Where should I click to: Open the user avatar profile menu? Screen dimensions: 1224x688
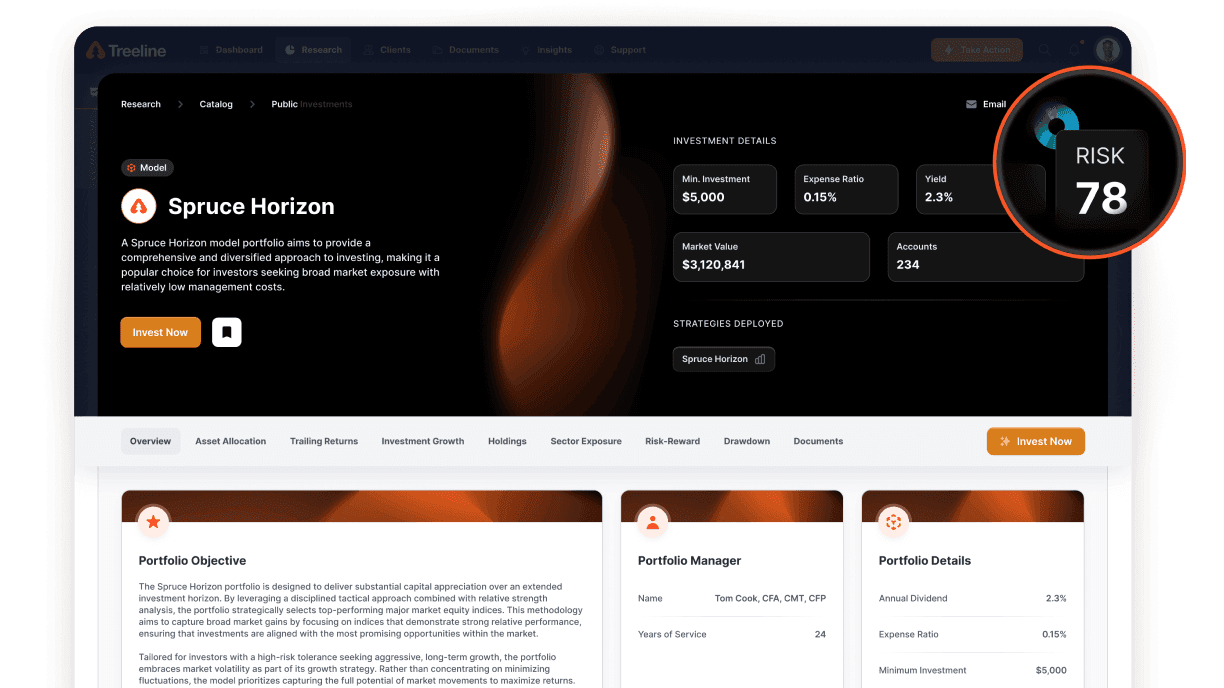(x=1107, y=50)
